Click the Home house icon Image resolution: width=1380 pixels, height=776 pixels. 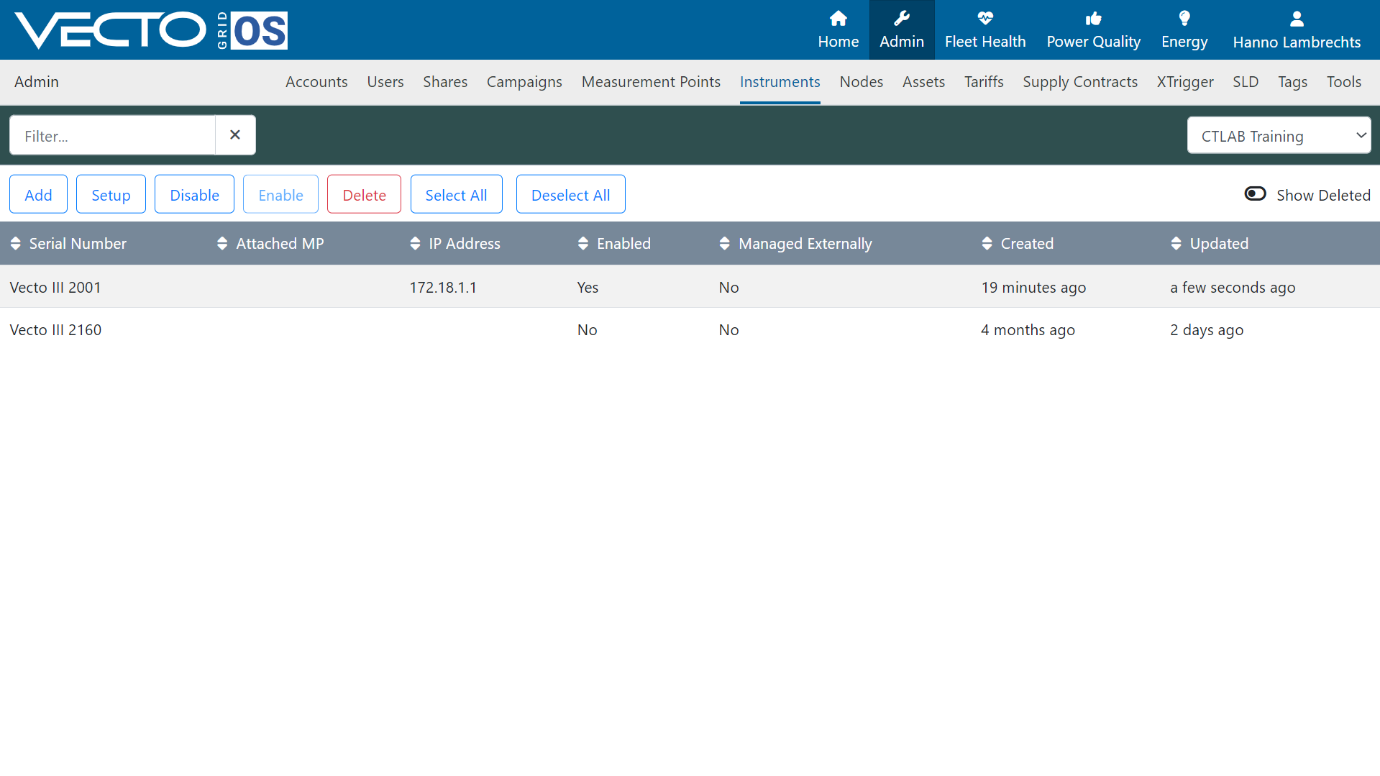pyautogui.click(x=838, y=18)
